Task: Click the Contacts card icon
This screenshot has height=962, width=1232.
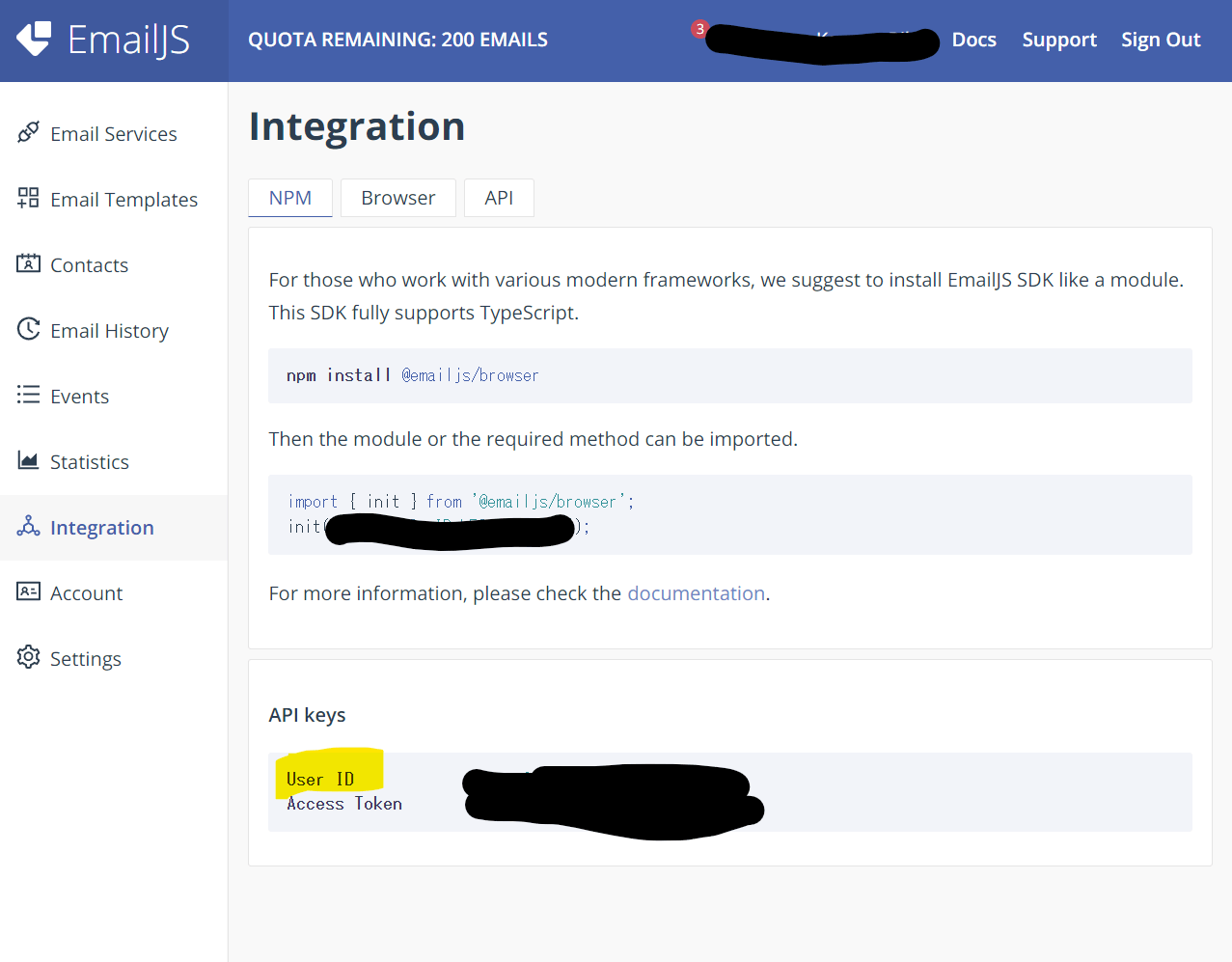Action: (x=29, y=263)
